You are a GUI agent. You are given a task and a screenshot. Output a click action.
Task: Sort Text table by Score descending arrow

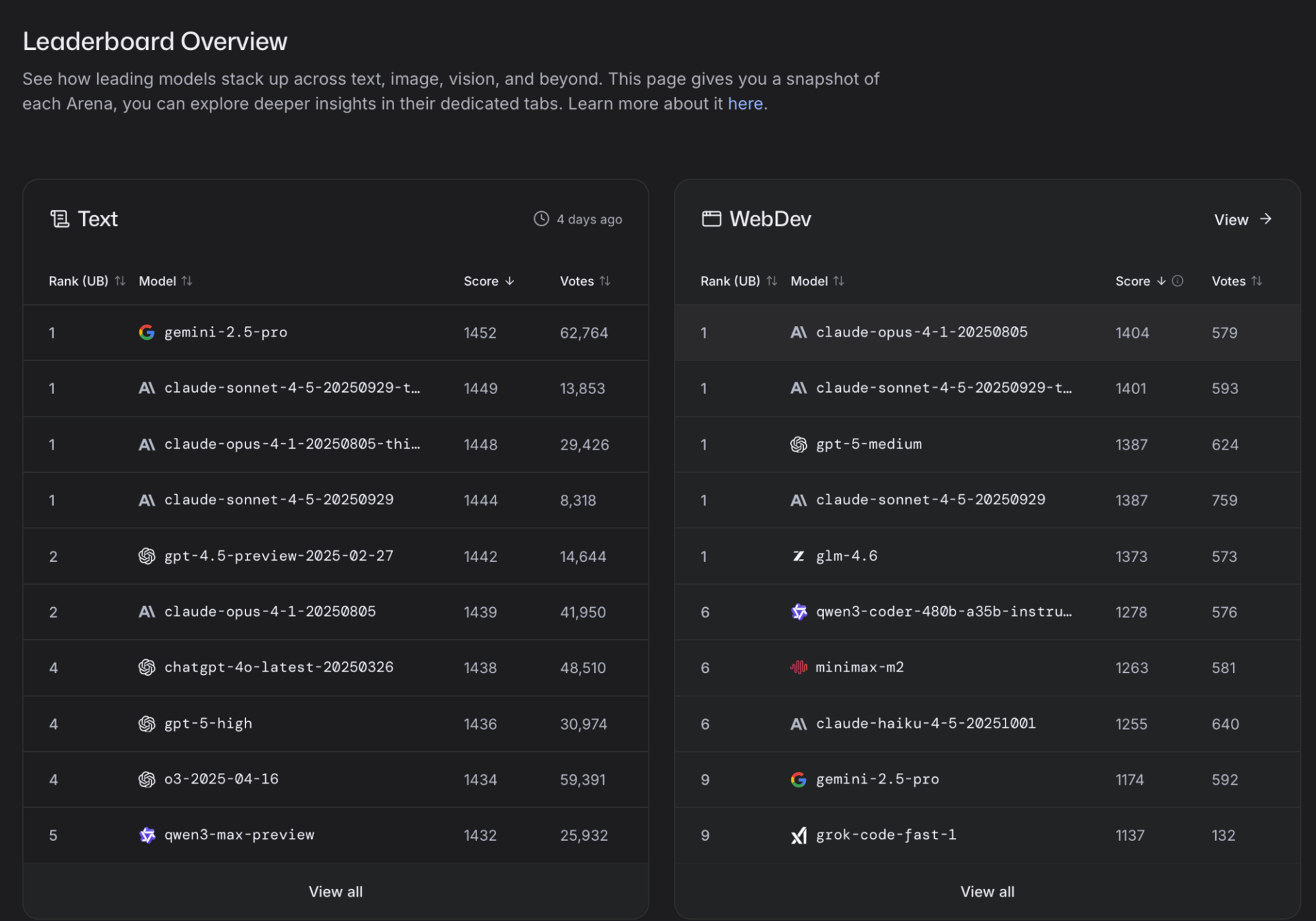509,281
